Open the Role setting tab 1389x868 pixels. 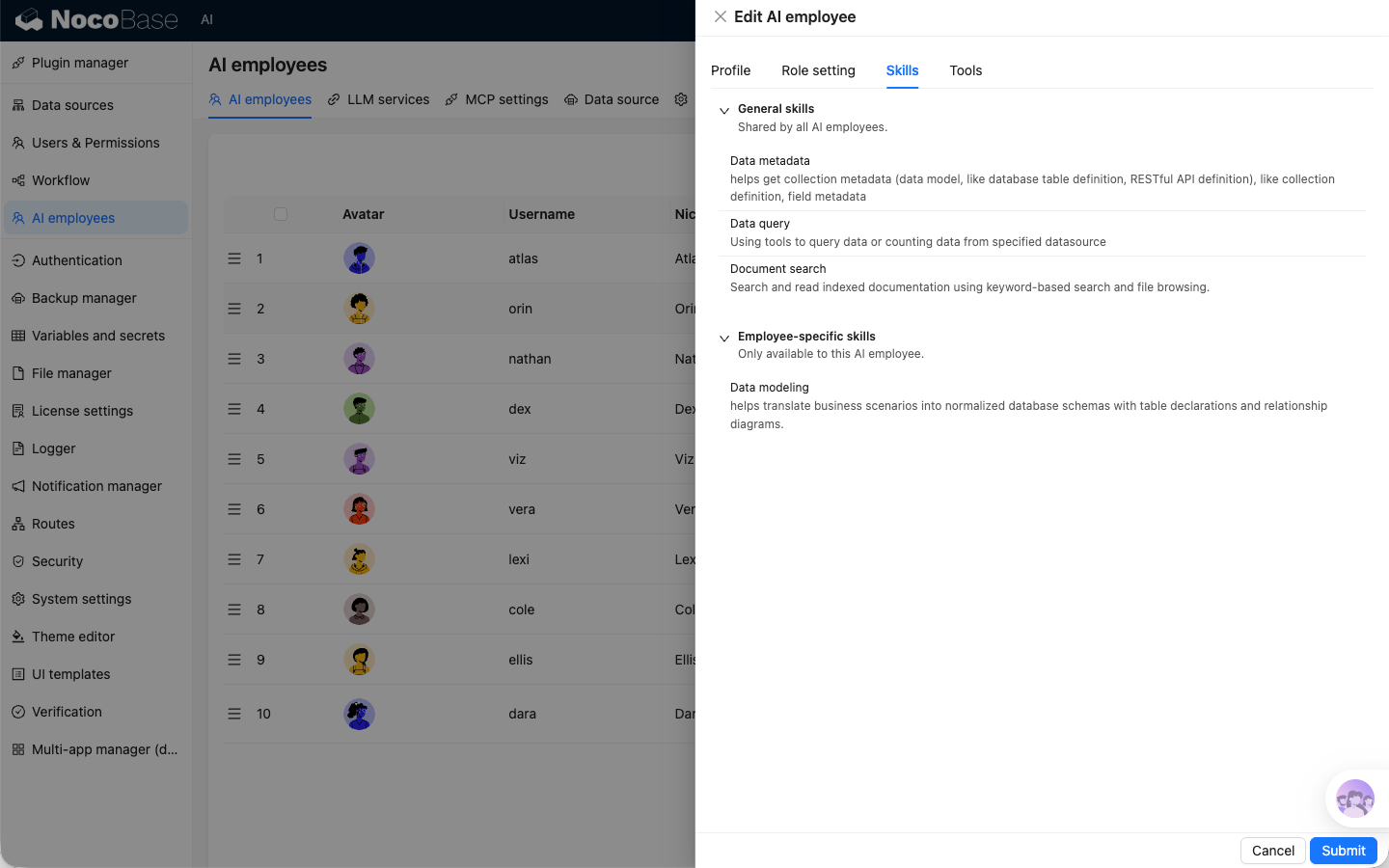[818, 70]
